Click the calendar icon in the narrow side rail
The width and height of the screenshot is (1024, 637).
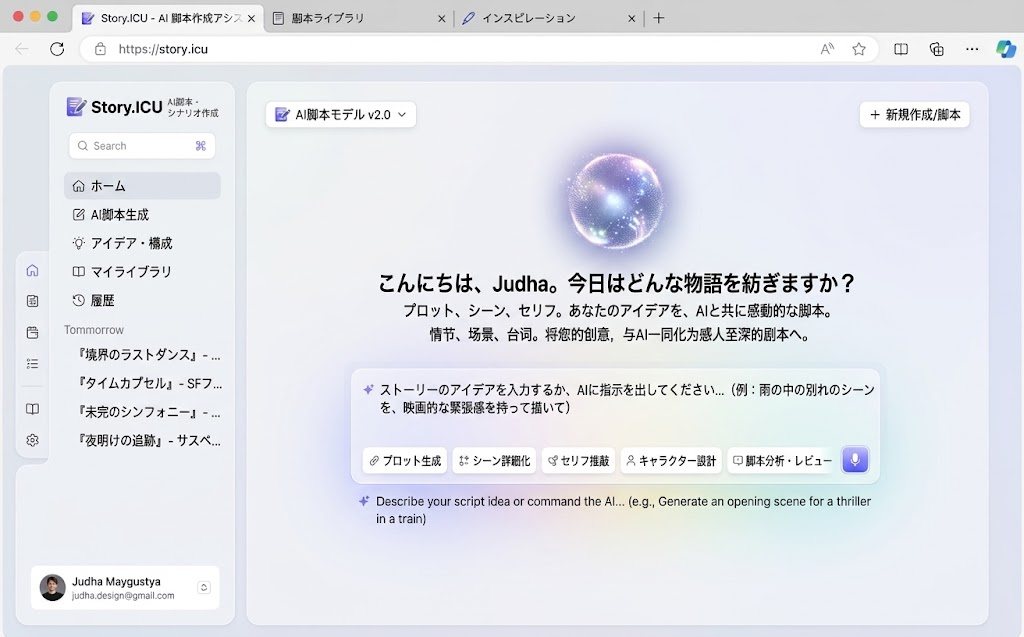pos(32,333)
